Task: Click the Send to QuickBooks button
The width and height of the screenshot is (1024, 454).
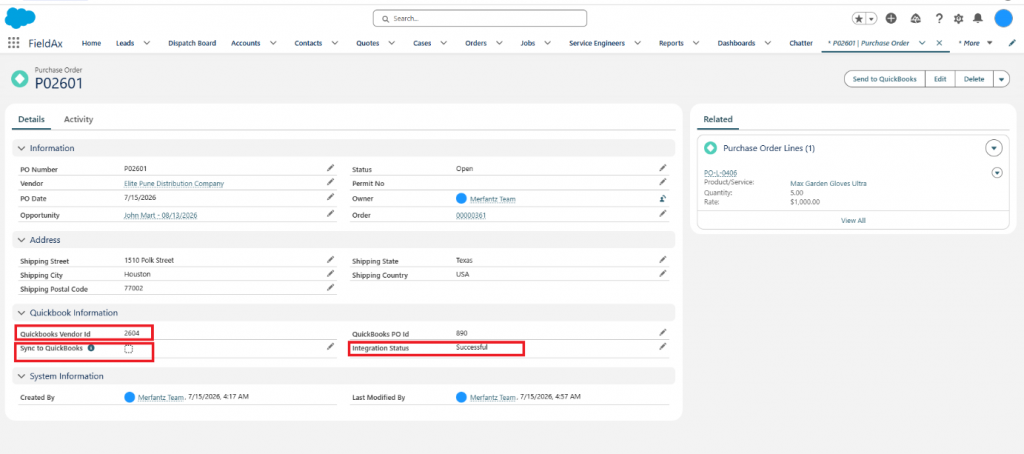Action: coord(885,79)
